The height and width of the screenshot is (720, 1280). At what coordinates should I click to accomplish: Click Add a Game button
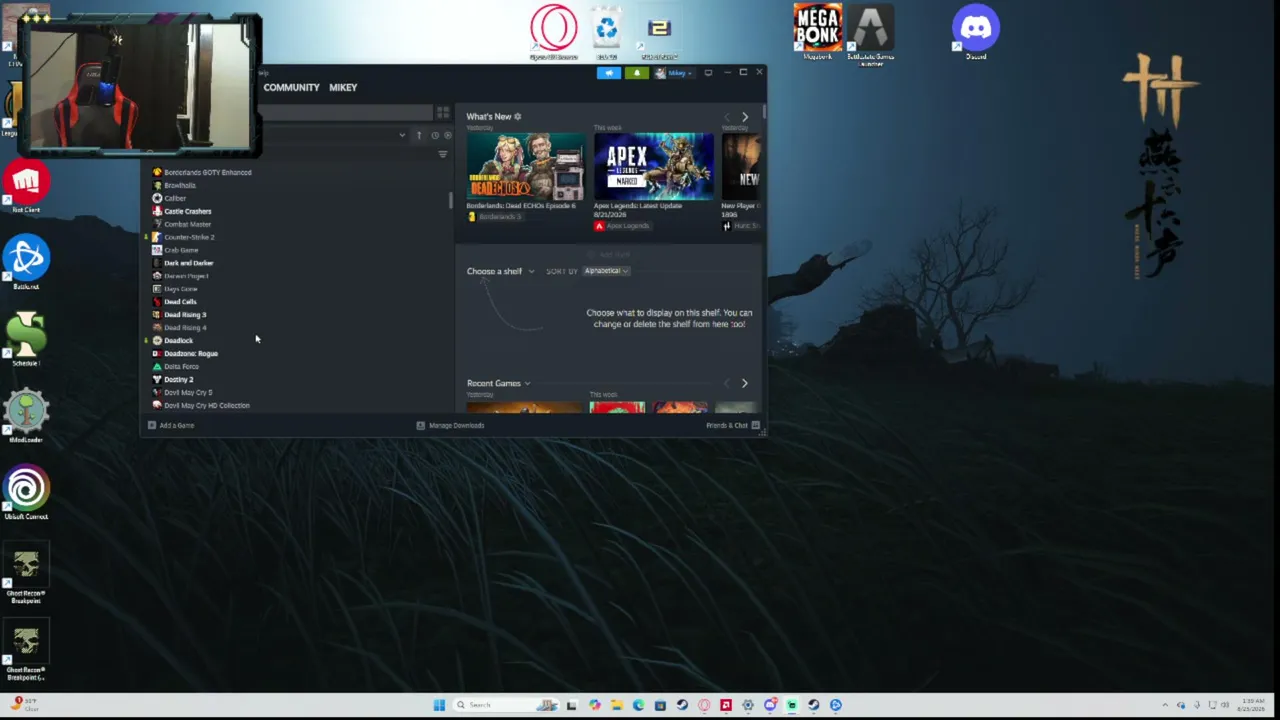coord(171,426)
